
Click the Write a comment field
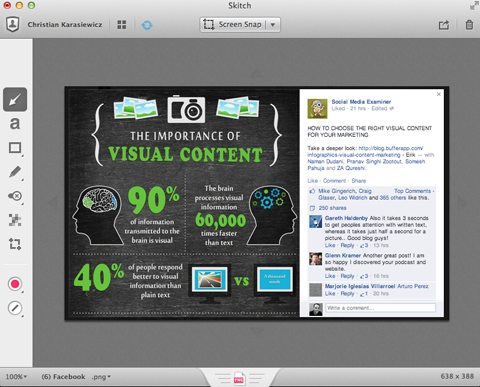[x=380, y=308]
